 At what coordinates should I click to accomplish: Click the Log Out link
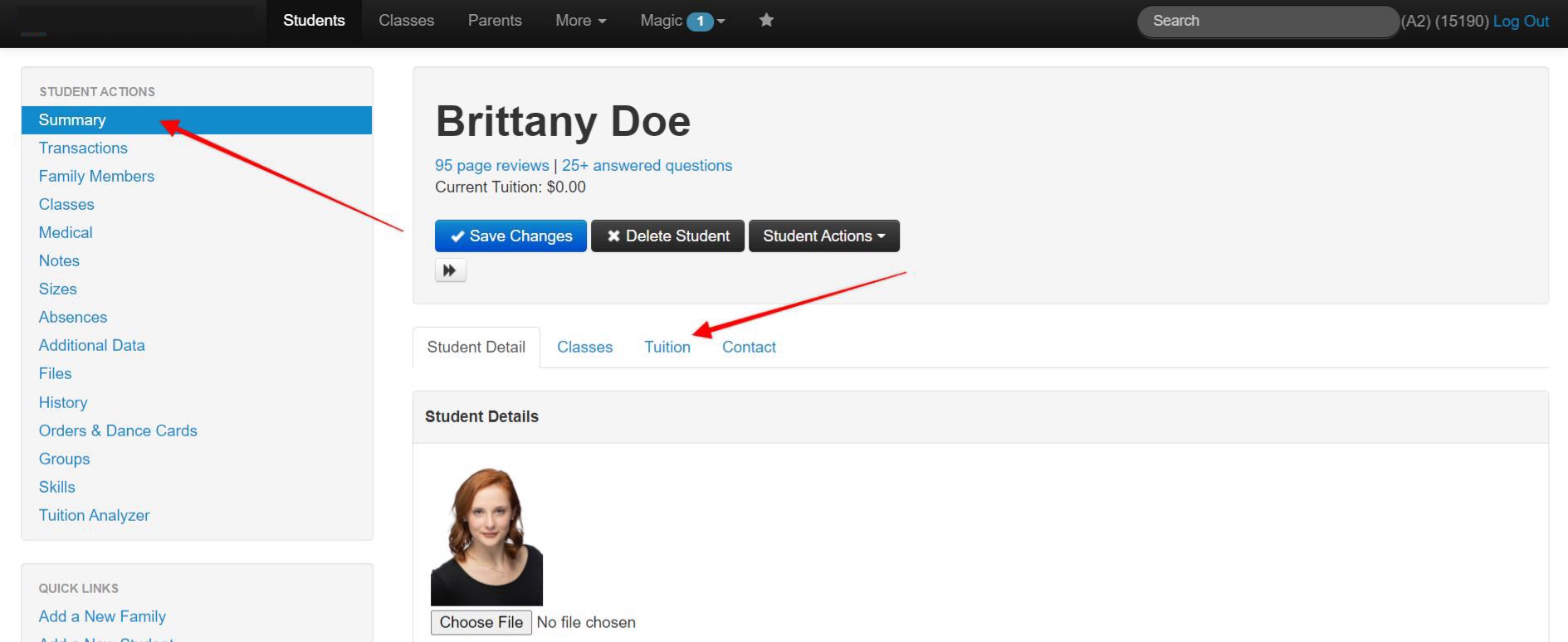[x=1520, y=22]
